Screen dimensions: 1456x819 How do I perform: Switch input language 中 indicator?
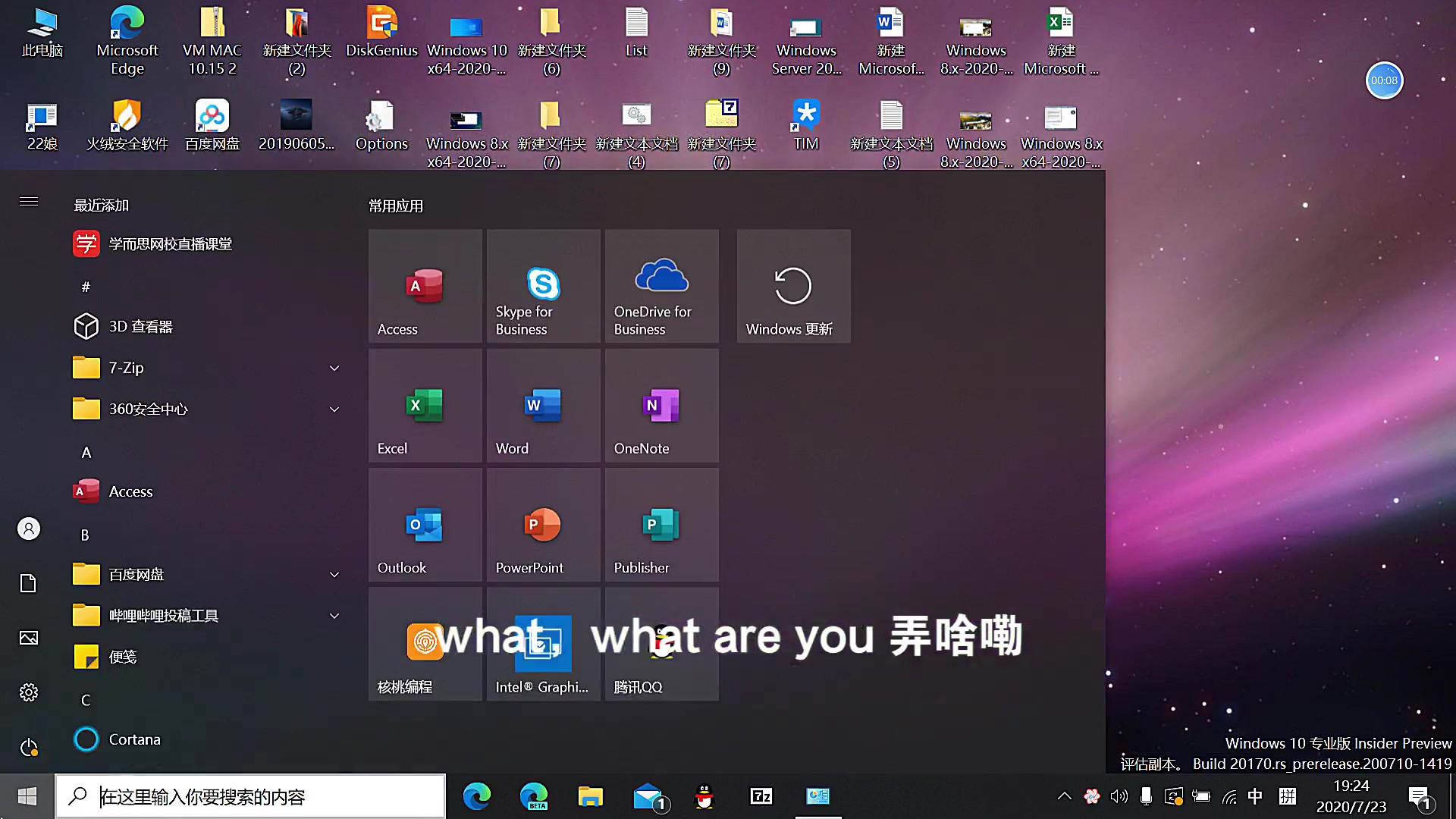1255,796
